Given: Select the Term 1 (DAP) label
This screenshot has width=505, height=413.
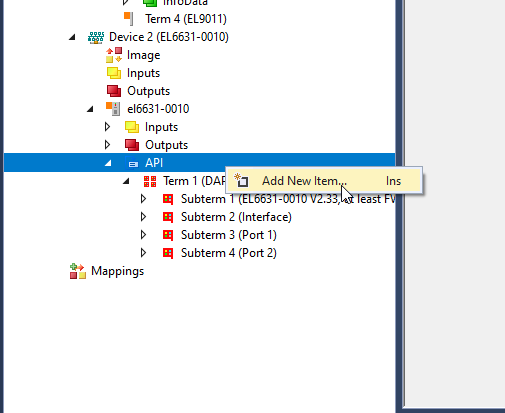Looking at the screenshot, I should pyautogui.click(x=194, y=181).
